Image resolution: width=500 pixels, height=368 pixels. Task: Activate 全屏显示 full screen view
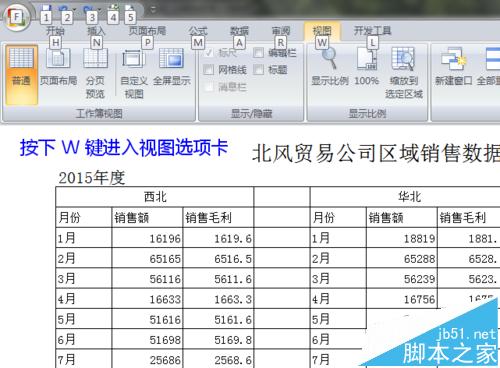point(172,67)
